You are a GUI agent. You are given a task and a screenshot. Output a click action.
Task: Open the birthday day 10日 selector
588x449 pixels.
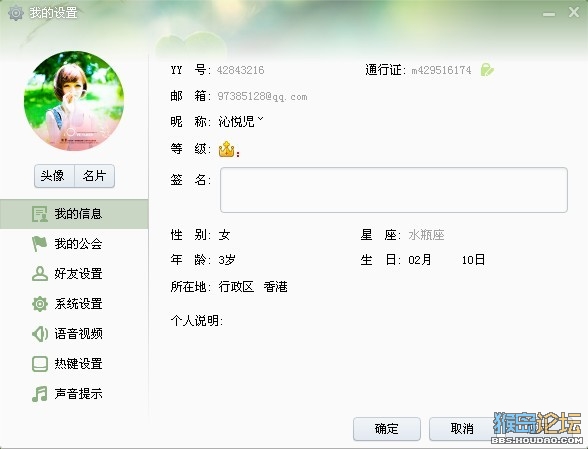(x=473, y=260)
